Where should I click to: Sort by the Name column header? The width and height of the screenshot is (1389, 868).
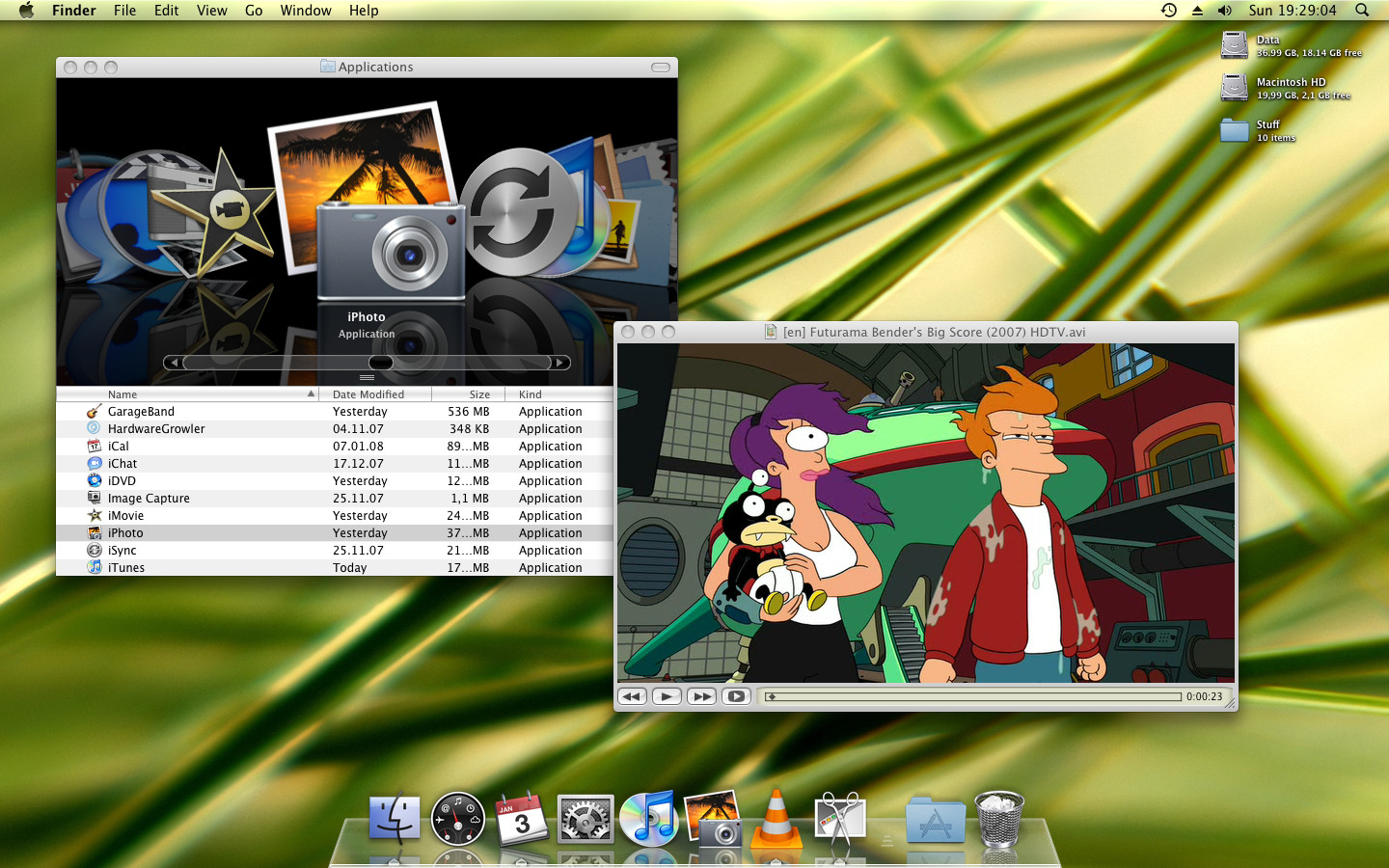coord(187,394)
